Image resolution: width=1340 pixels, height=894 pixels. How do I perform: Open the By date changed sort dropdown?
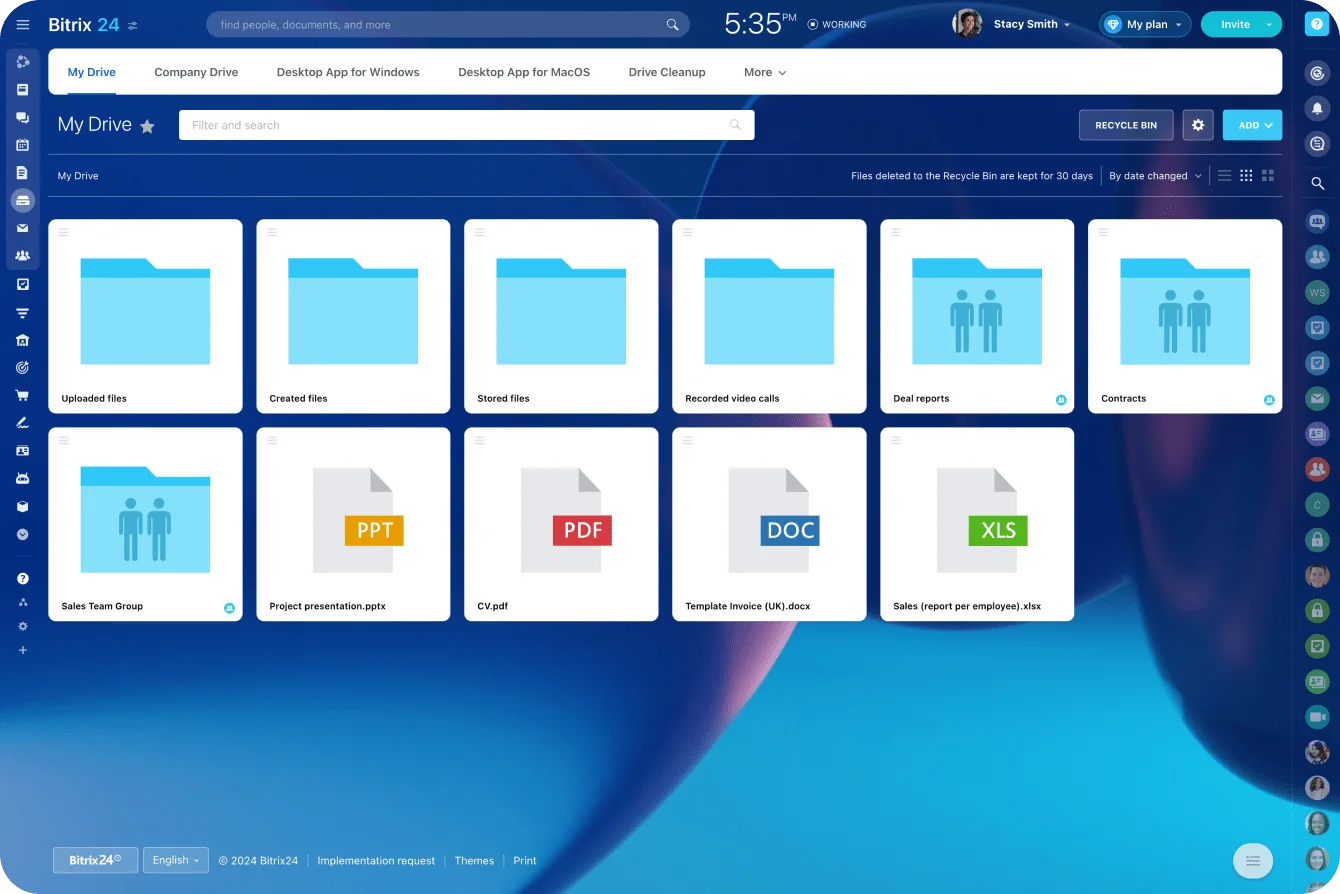click(1154, 176)
